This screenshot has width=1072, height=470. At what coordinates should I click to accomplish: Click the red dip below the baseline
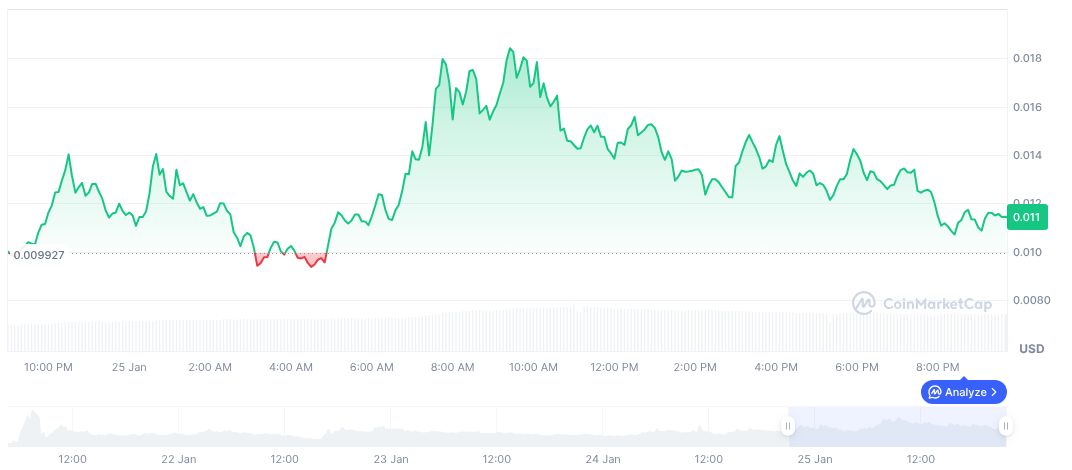click(x=262, y=262)
